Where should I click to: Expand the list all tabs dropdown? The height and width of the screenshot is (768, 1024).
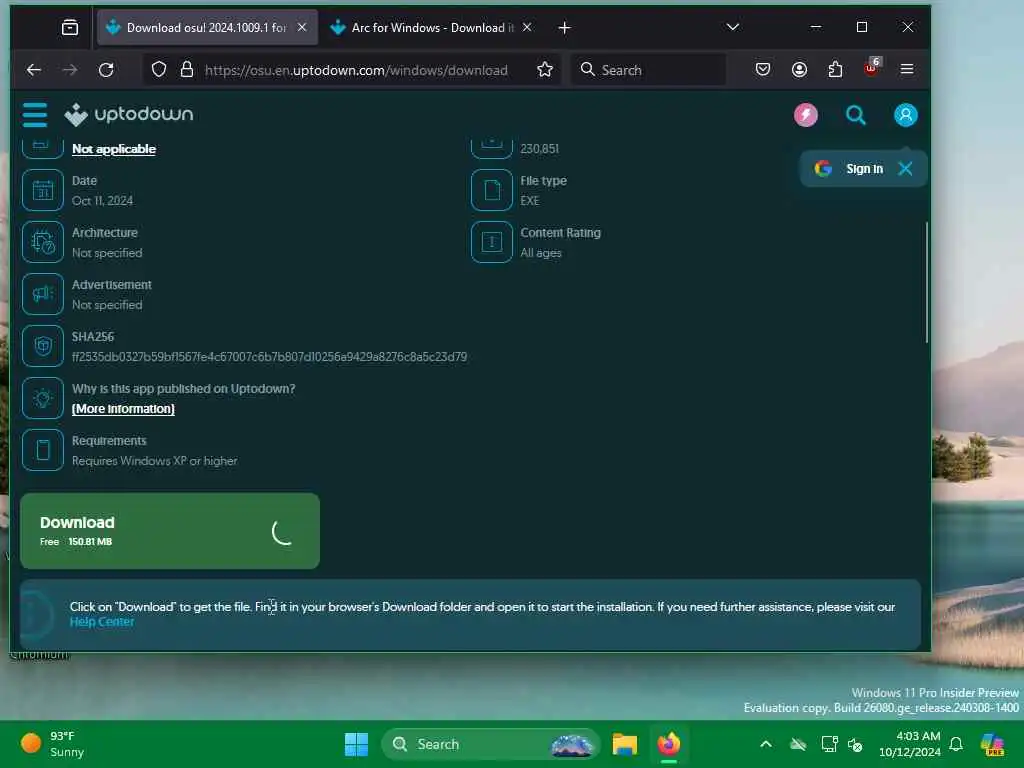pyautogui.click(x=733, y=27)
